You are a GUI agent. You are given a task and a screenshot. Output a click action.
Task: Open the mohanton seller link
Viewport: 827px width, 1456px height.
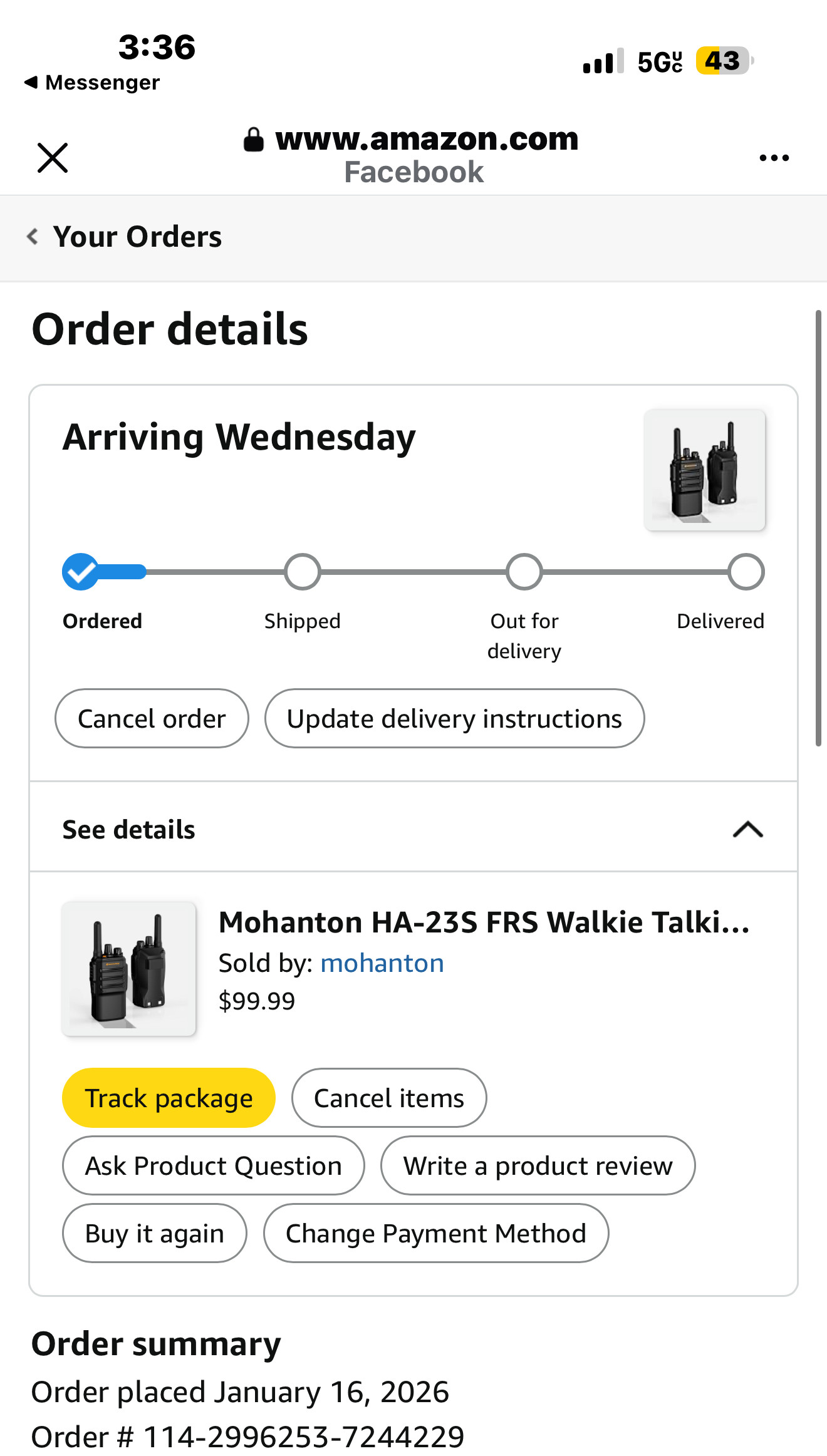pos(382,963)
